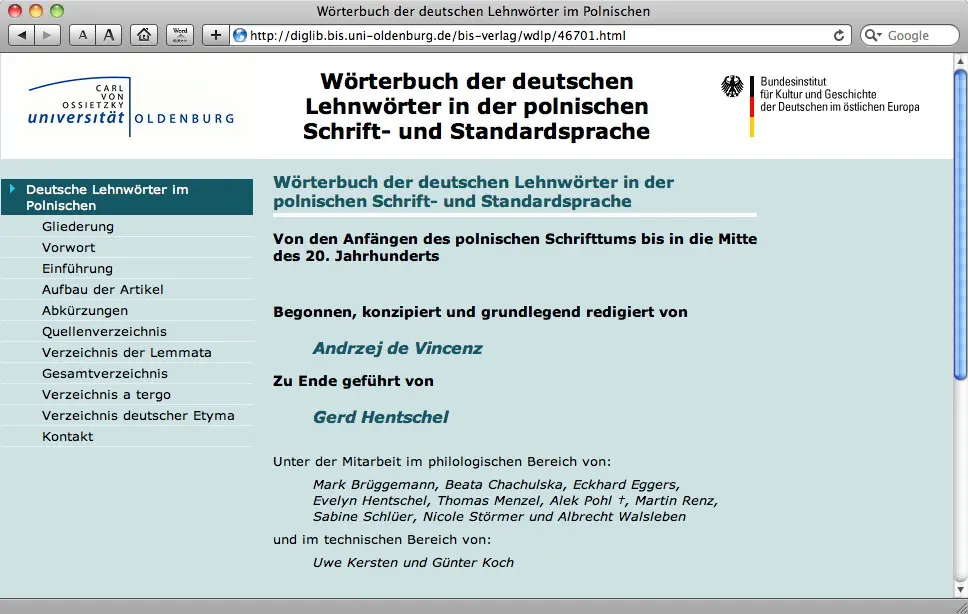The width and height of the screenshot is (968, 614).
Task: Add bookmark with plus button
Action: (x=215, y=35)
